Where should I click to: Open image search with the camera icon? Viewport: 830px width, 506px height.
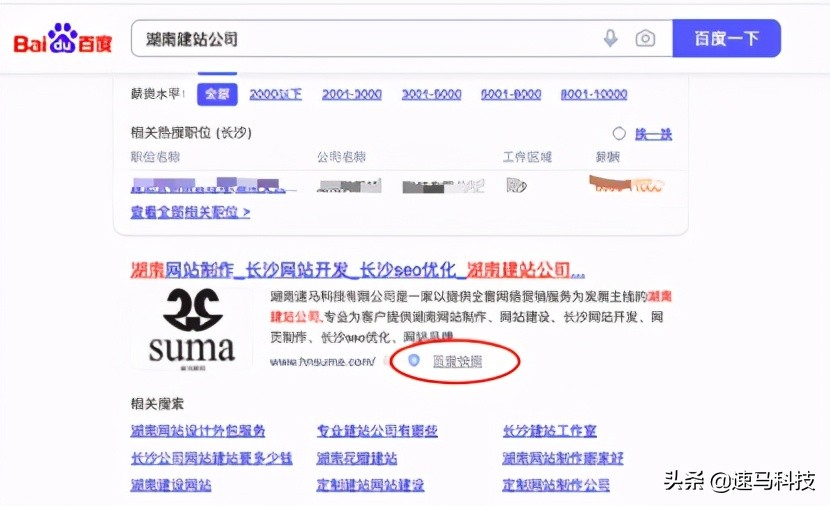[x=645, y=38]
